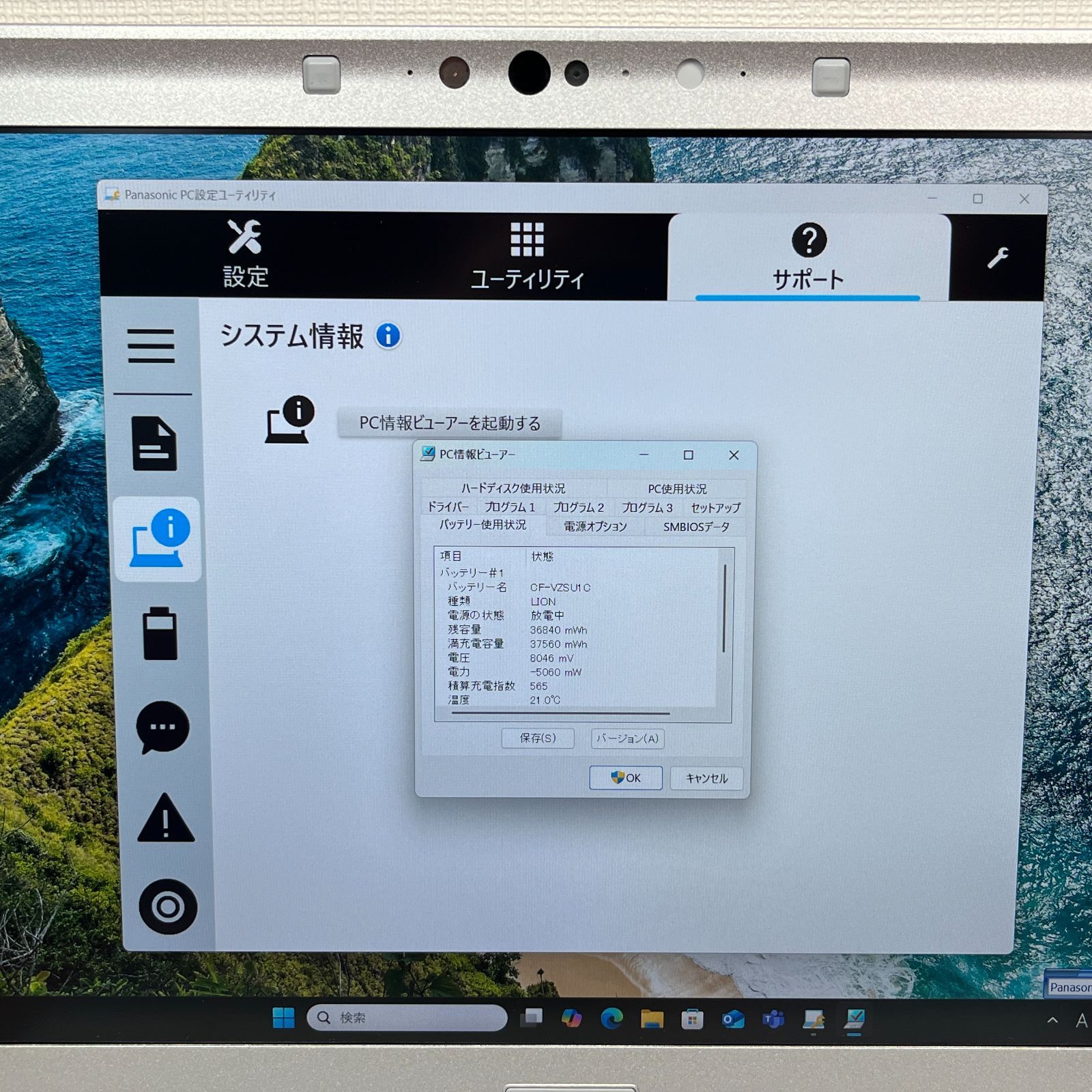The height and width of the screenshot is (1092, 1092).
Task: Click the wrench icon in top bar
Action: tap(998, 258)
